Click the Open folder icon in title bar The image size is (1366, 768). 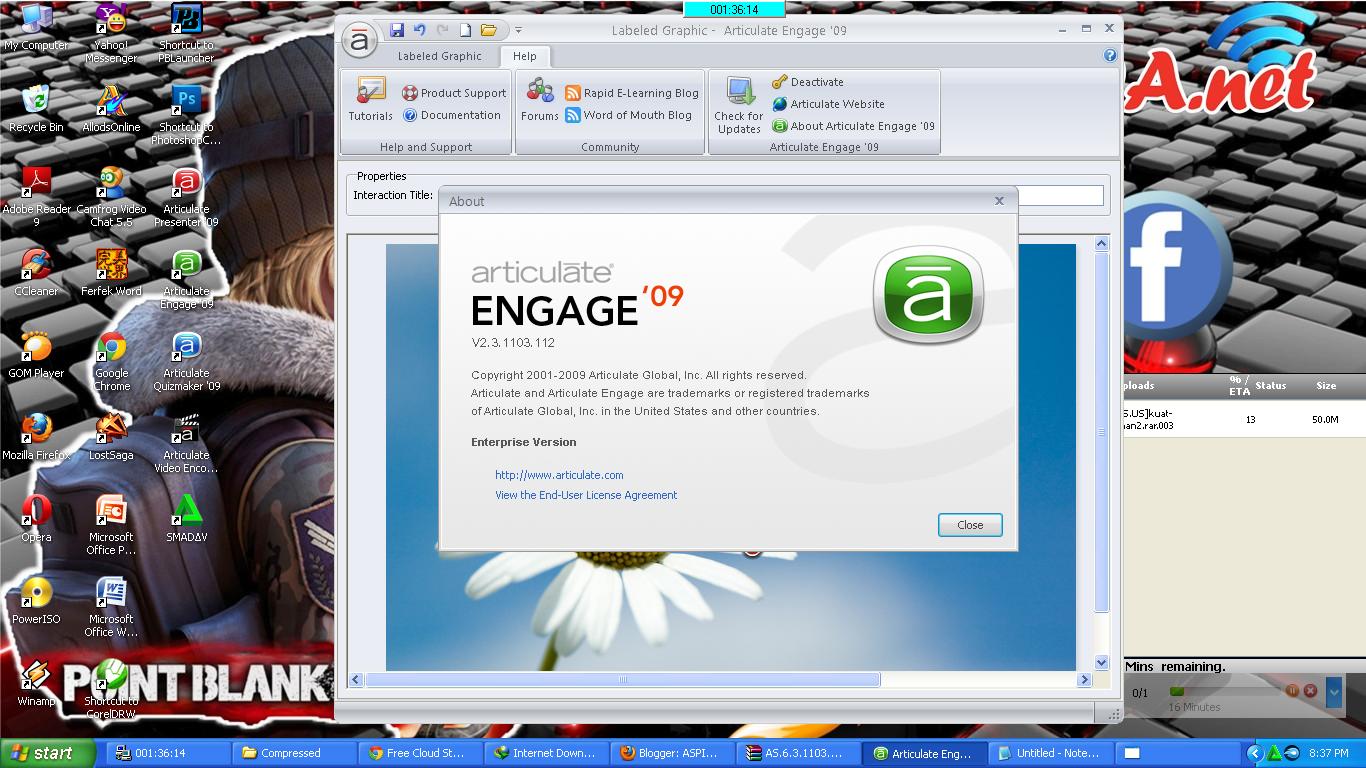click(488, 30)
